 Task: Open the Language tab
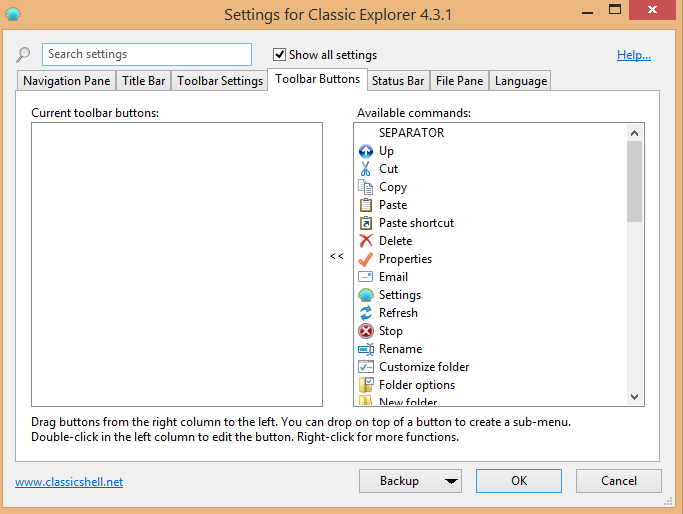pos(521,81)
